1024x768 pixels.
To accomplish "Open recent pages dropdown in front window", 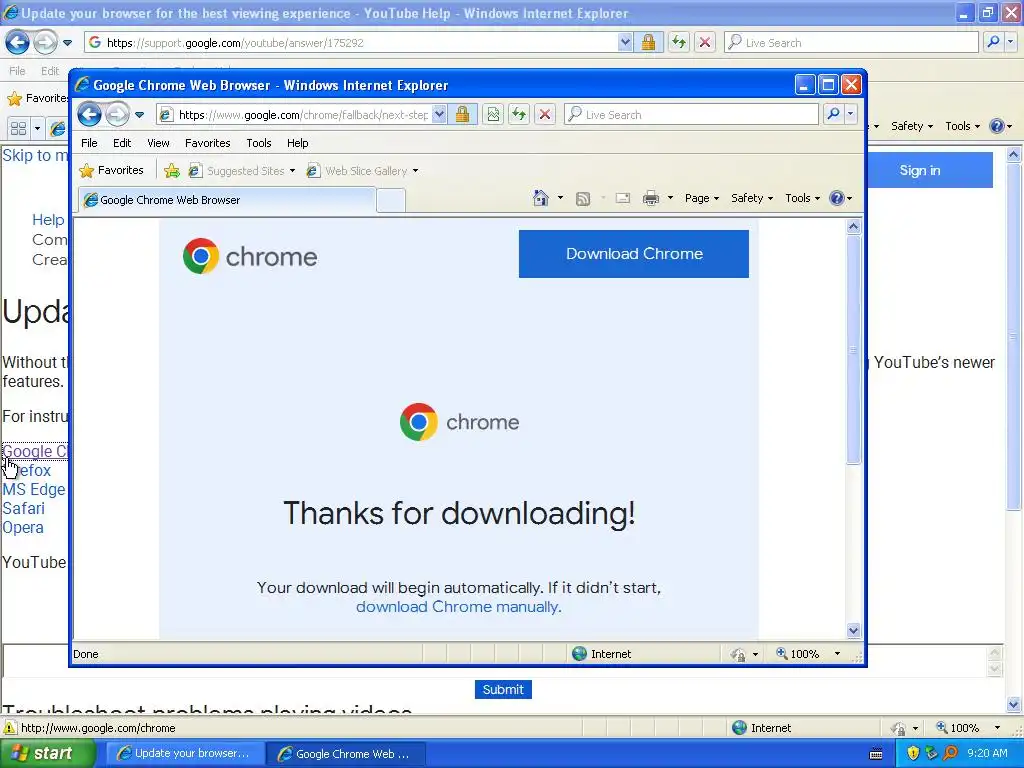I will 140,115.
